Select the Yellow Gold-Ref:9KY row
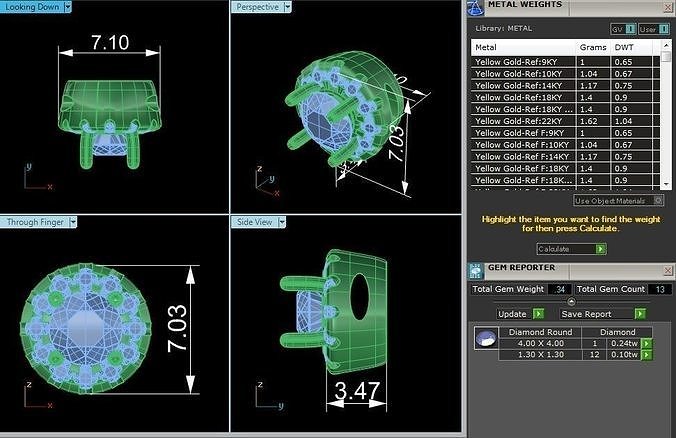Image resolution: width=676 pixels, height=438 pixels. tap(566, 62)
